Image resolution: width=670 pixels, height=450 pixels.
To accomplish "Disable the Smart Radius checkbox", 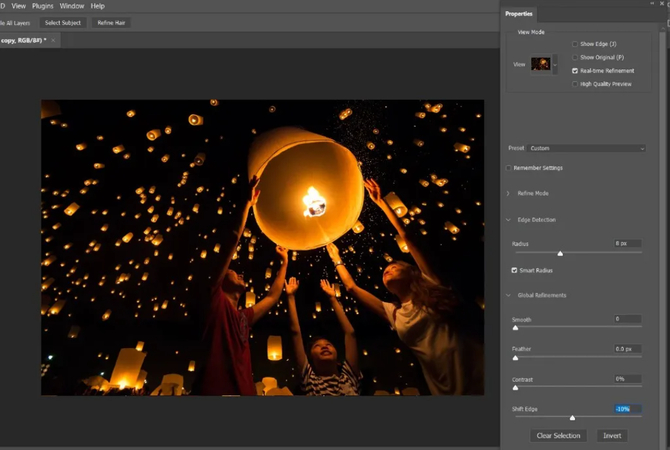I will click(514, 270).
